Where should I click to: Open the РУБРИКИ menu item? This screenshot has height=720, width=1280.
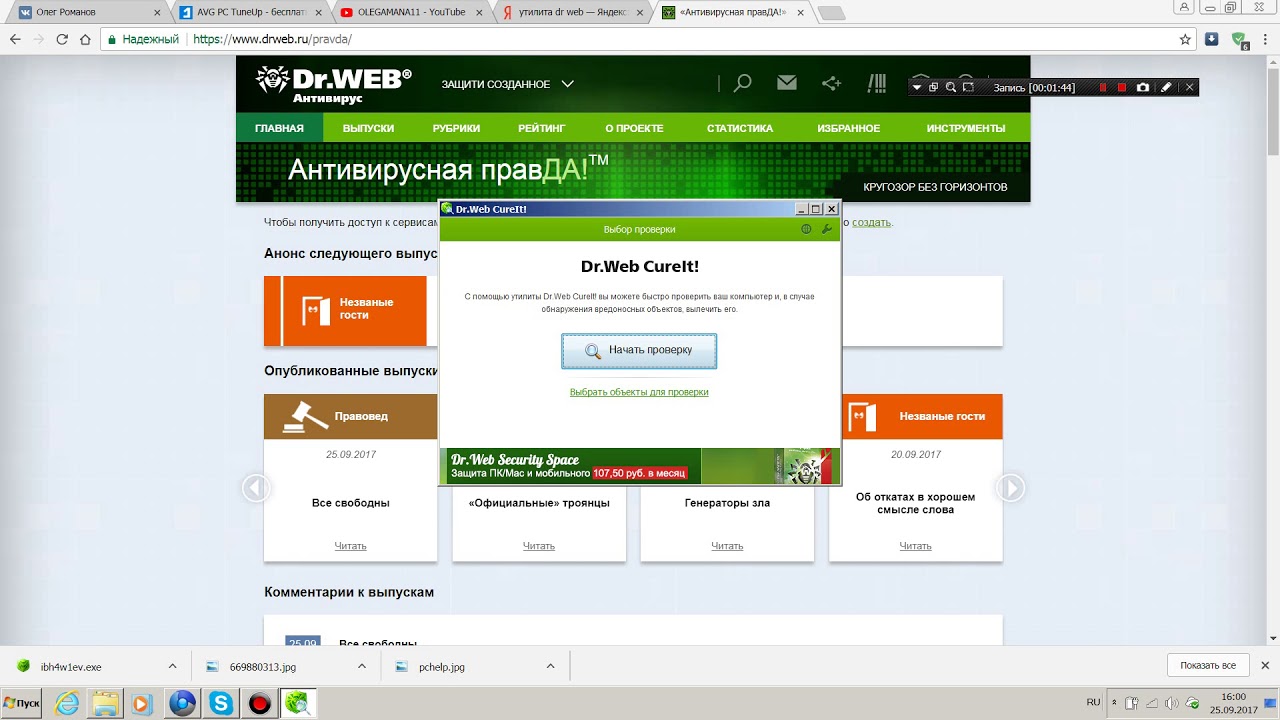[x=456, y=128]
